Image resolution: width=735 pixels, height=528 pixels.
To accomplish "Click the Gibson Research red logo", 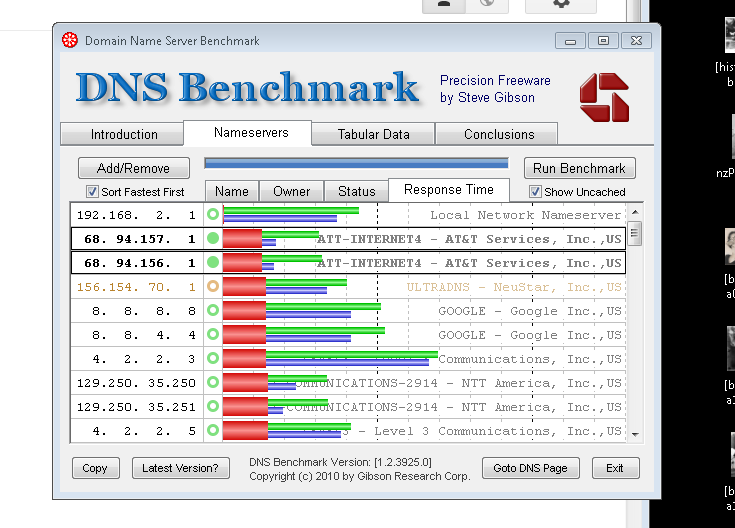I will point(604,98).
